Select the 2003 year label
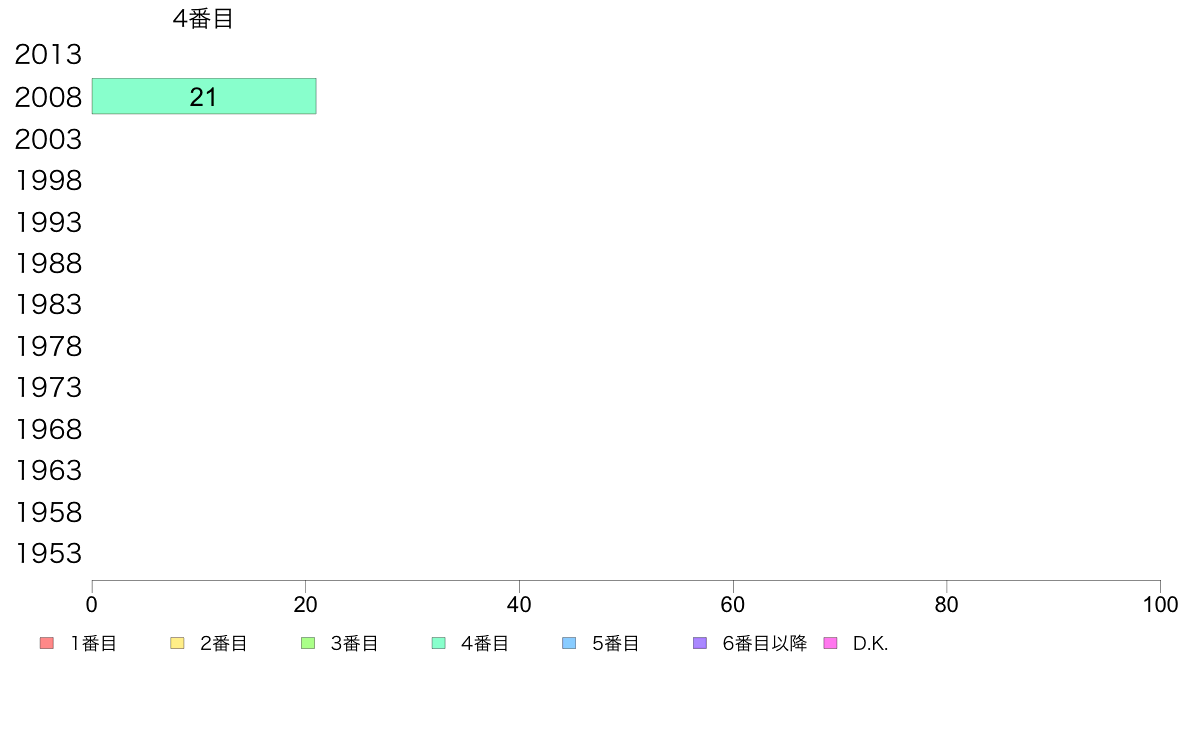 coord(48,139)
